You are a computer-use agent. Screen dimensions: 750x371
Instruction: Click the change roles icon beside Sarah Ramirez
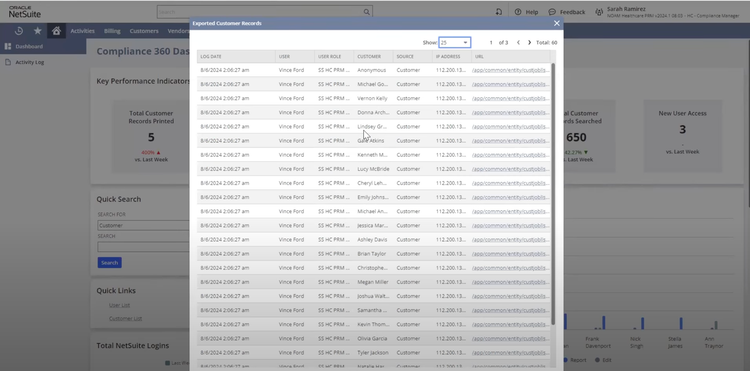(x=599, y=12)
